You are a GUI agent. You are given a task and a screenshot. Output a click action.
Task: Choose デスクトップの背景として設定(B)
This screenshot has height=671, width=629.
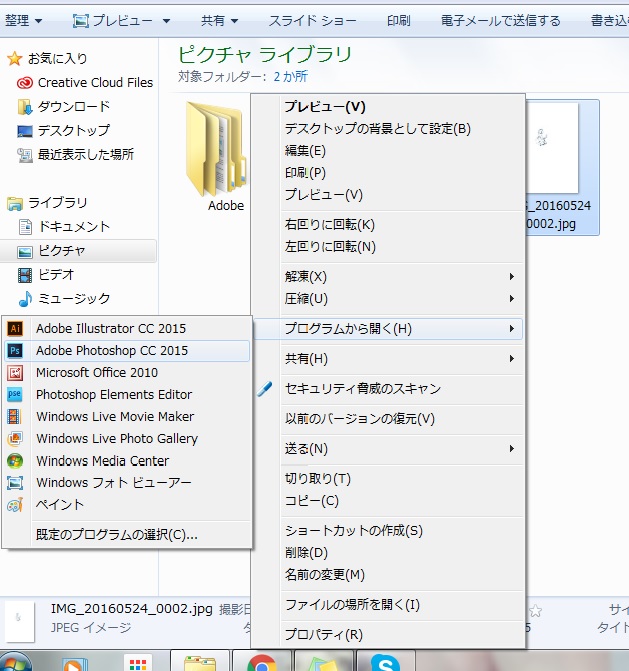[x=388, y=129]
